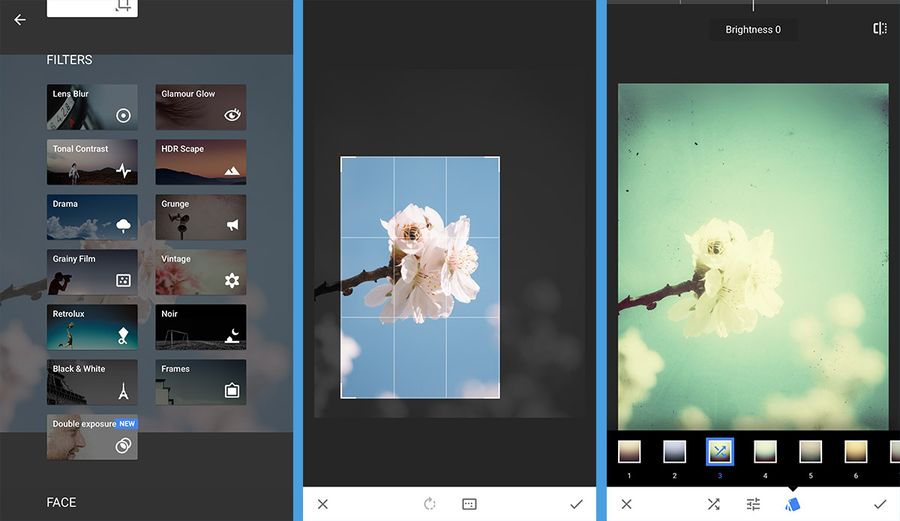Confirm the crop with the checkmark
This screenshot has width=900, height=521.
[x=576, y=504]
